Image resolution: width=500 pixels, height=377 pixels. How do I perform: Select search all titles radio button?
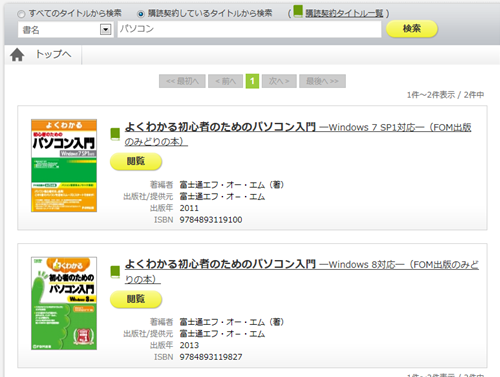pyautogui.click(x=21, y=14)
